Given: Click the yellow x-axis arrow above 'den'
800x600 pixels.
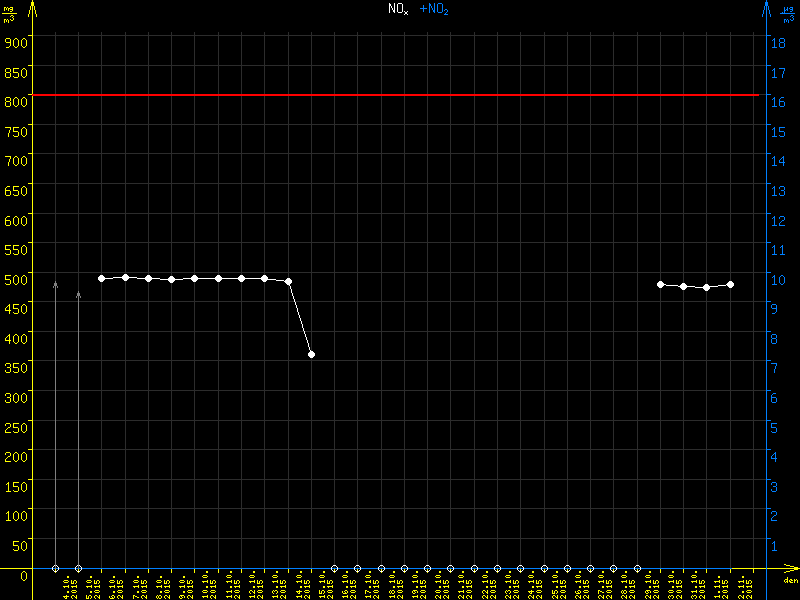Looking at the screenshot, I should (x=790, y=568).
